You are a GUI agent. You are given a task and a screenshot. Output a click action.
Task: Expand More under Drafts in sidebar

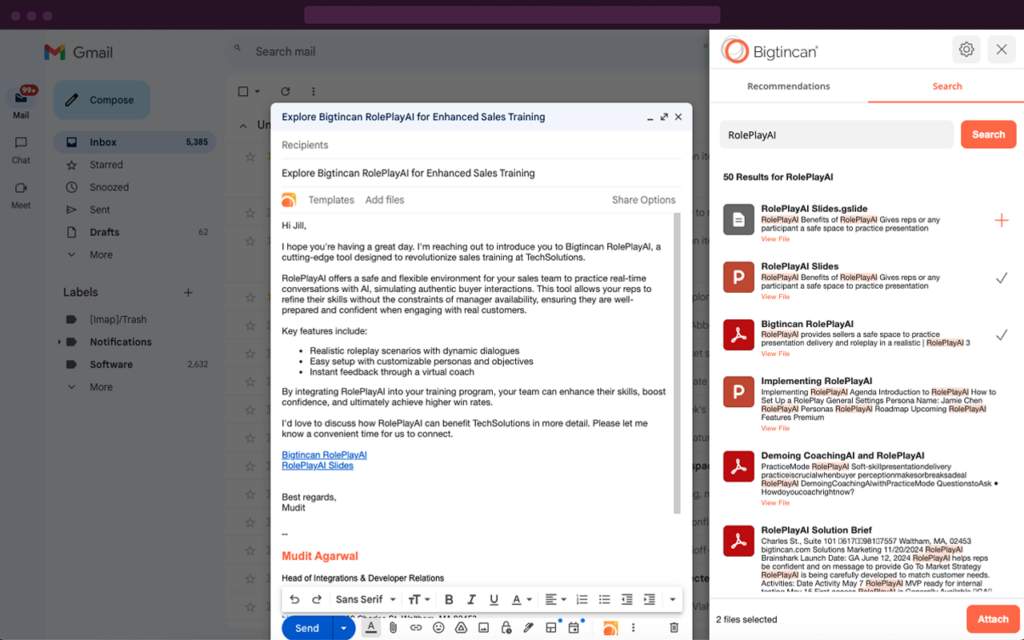101,255
